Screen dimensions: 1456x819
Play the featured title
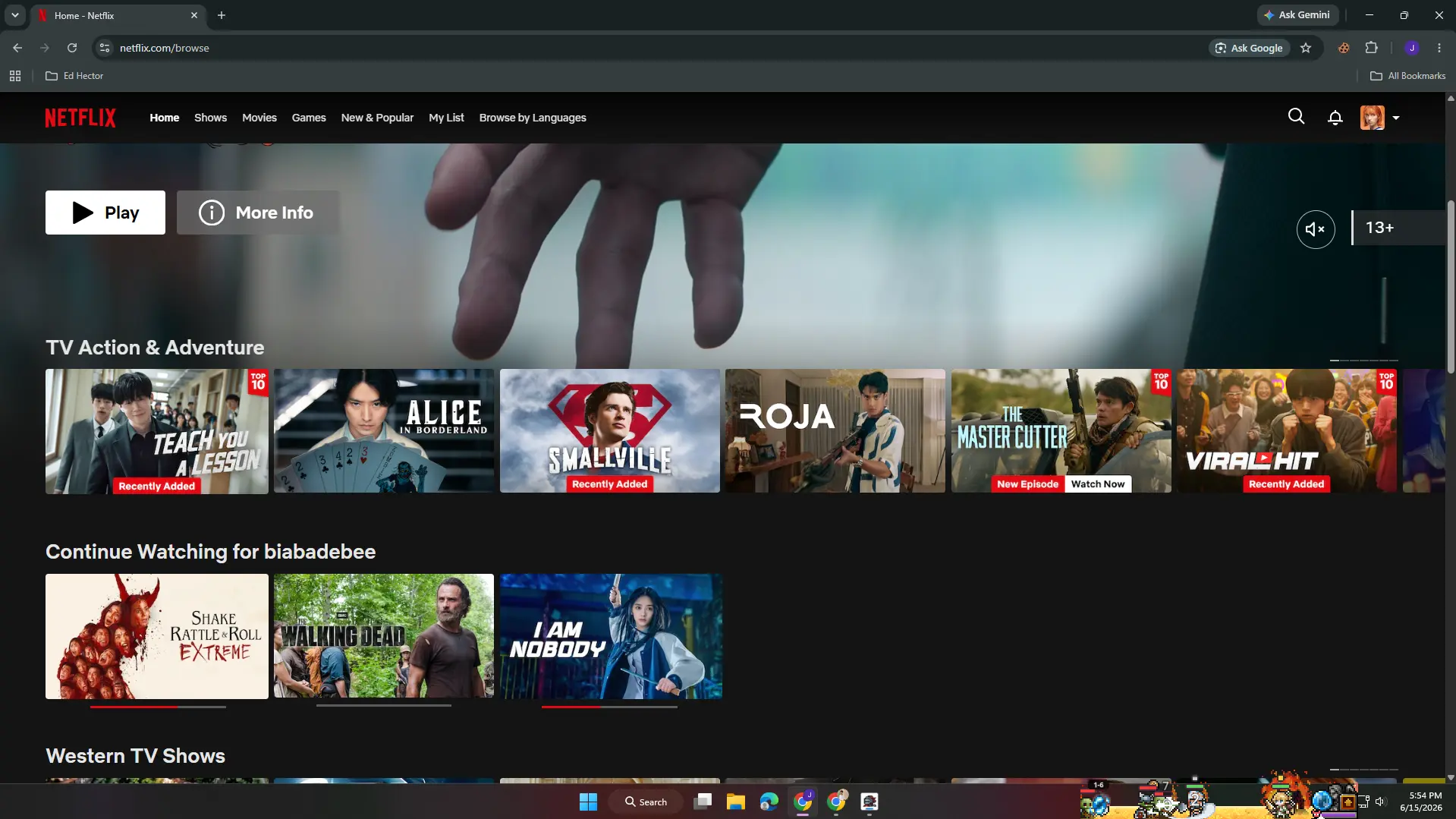pos(105,213)
